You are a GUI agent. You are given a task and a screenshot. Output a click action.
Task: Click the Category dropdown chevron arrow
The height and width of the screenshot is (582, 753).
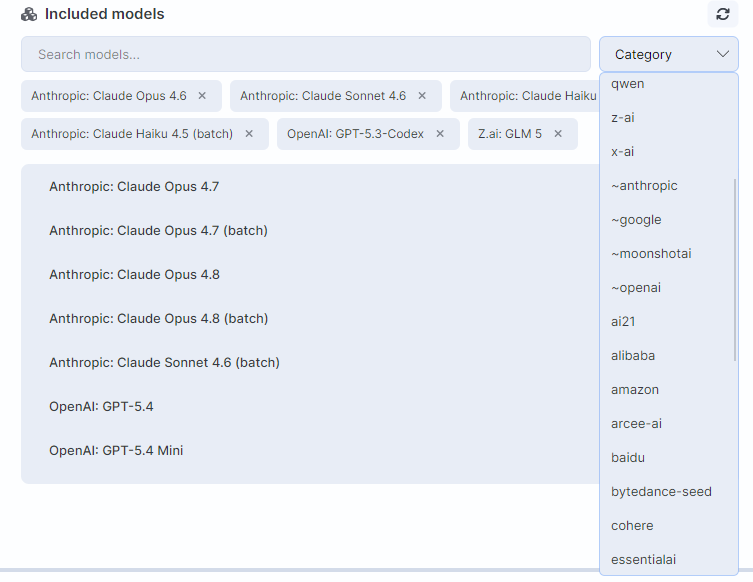pos(723,54)
